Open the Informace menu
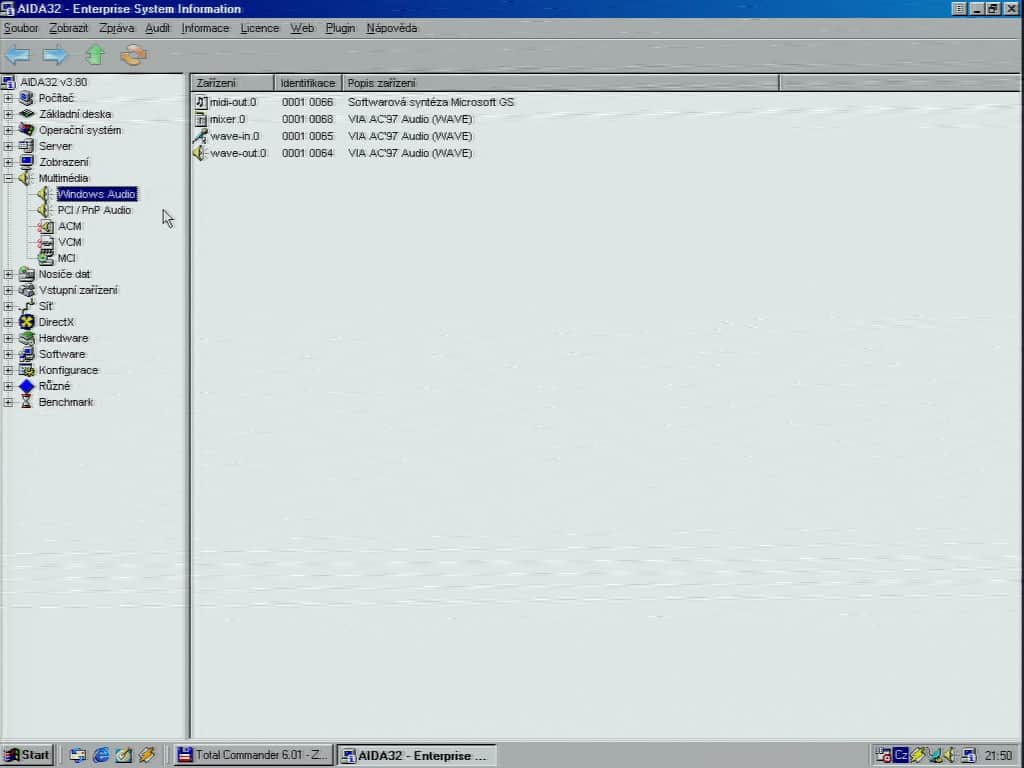1024x768 pixels. 205,28
